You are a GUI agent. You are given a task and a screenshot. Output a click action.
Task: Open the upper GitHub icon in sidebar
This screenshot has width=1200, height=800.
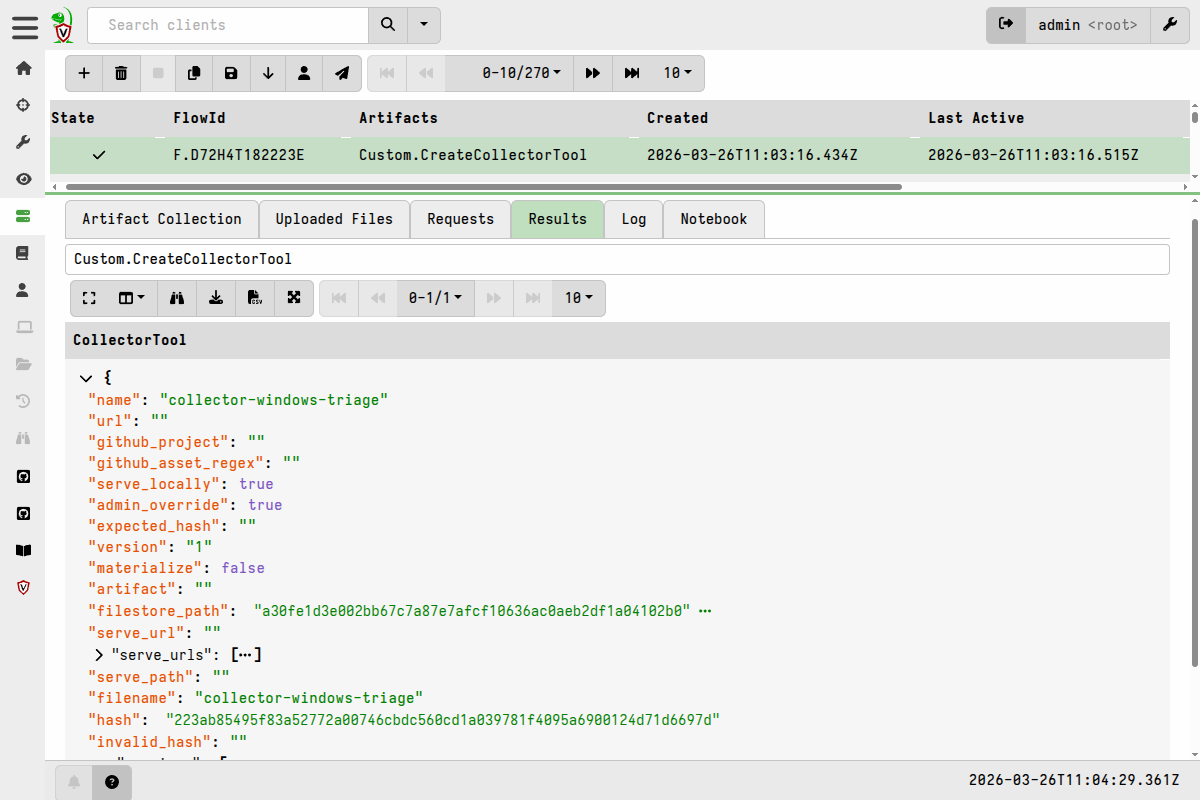(24, 476)
